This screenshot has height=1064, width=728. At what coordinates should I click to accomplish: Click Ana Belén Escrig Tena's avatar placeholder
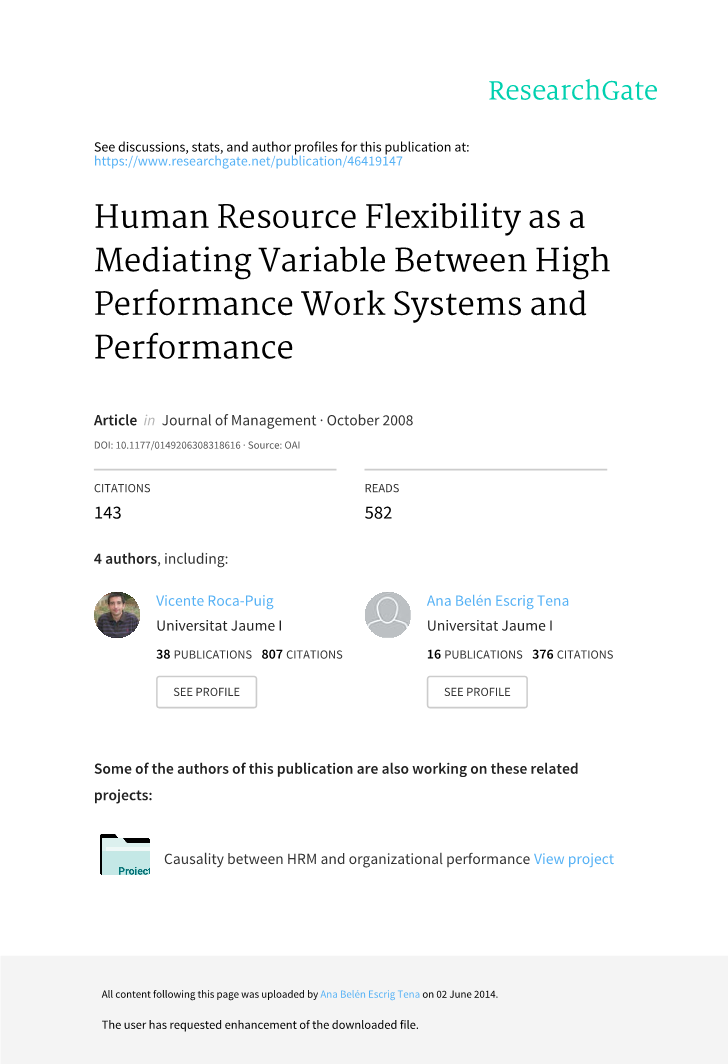[x=388, y=615]
